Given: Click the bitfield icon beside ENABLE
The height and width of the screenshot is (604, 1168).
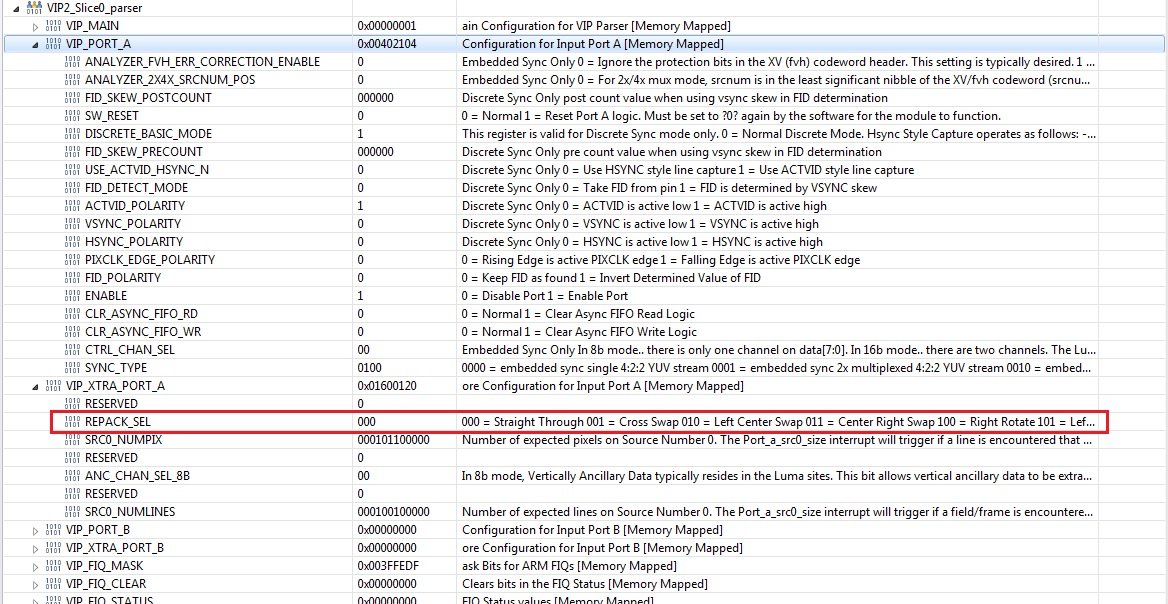Looking at the screenshot, I should click(x=73, y=296).
